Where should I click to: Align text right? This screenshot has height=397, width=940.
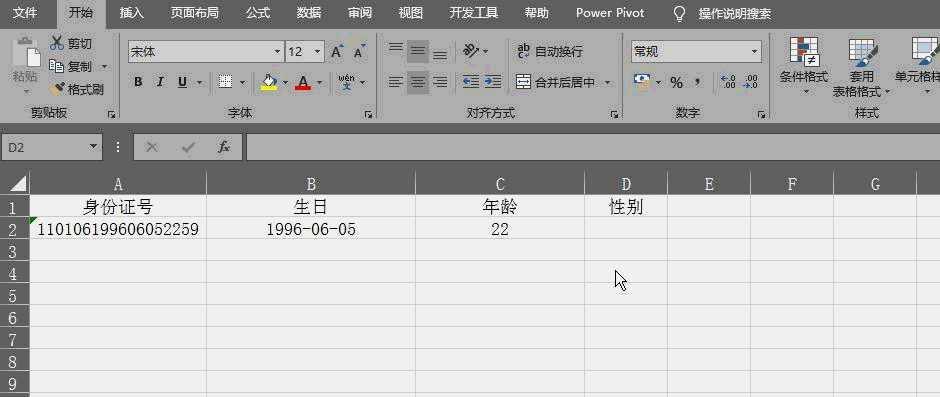(x=440, y=82)
